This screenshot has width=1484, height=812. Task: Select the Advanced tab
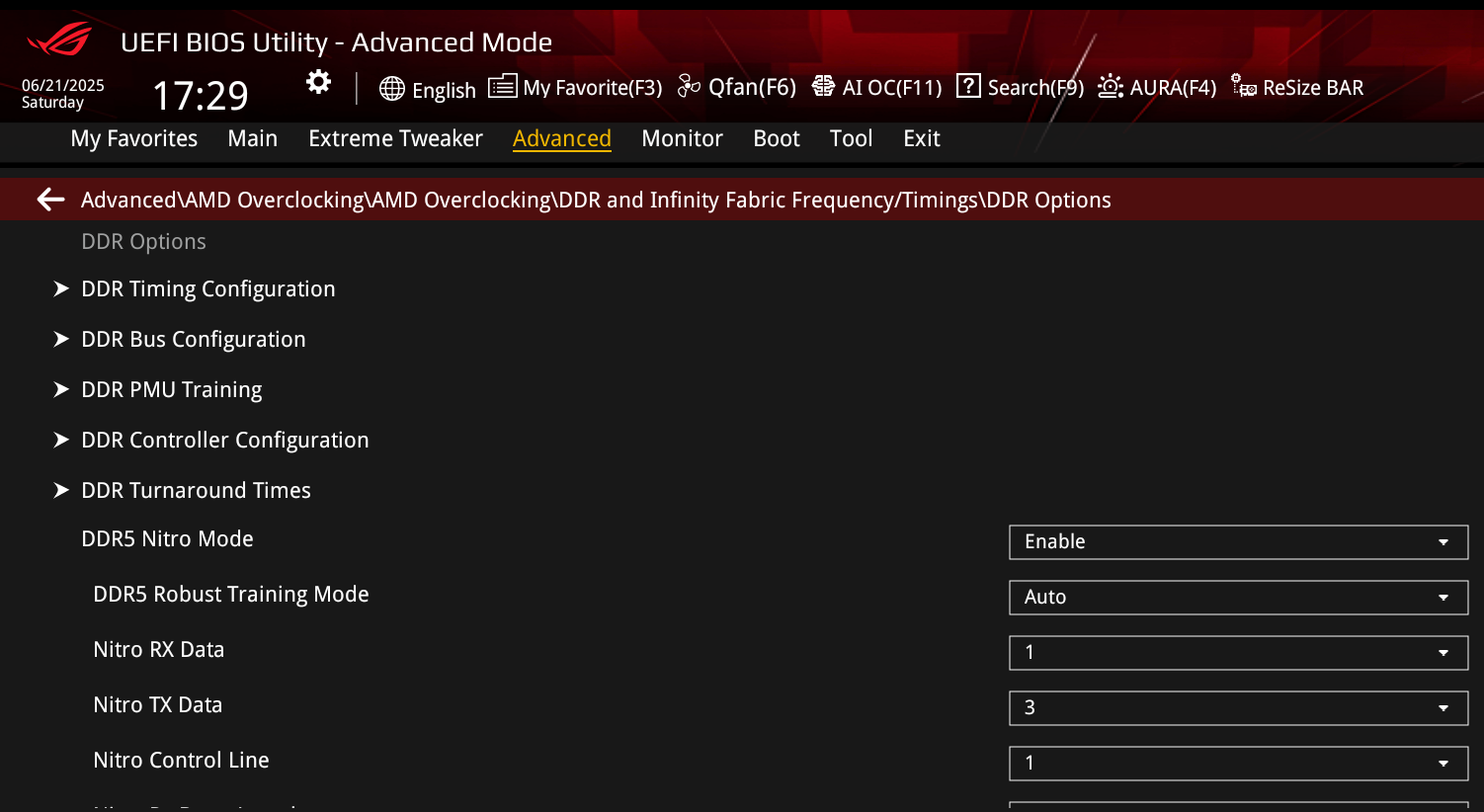click(x=562, y=138)
